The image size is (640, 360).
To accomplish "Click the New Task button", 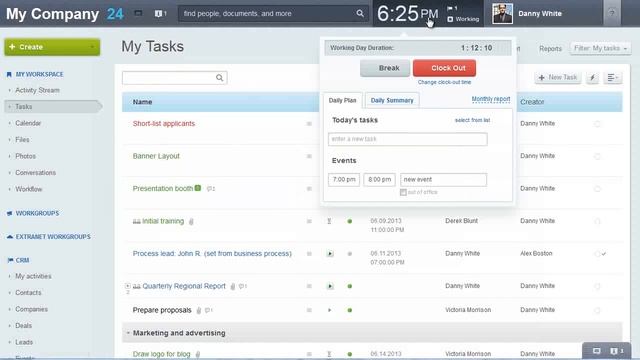I will [x=558, y=78].
